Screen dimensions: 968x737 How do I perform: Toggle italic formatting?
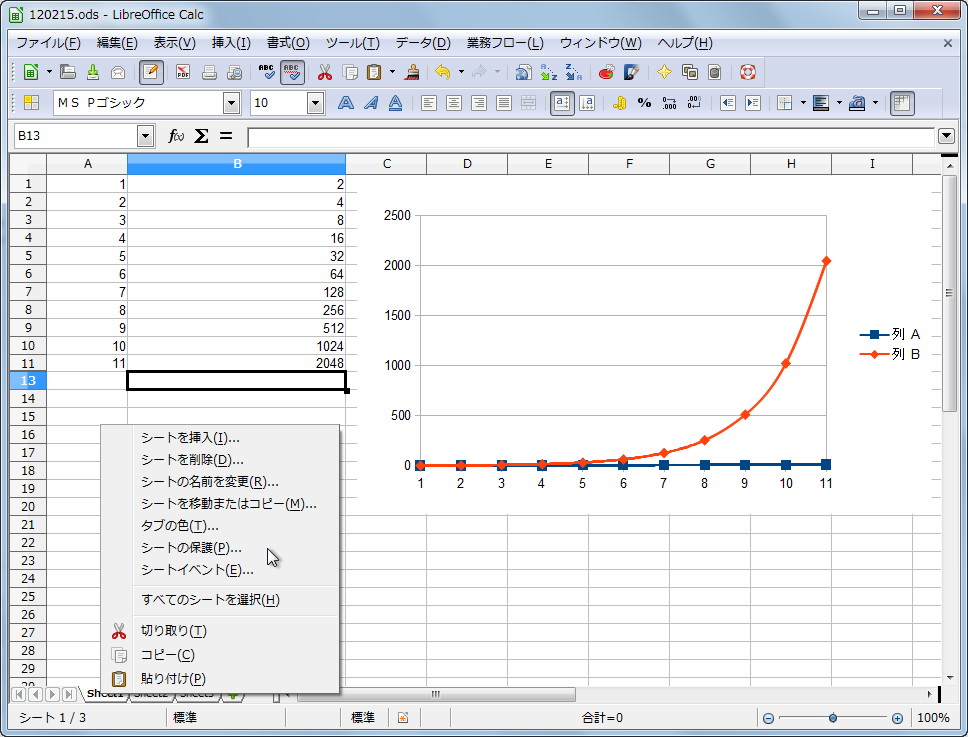pyautogui.click(x=370, y=102)
